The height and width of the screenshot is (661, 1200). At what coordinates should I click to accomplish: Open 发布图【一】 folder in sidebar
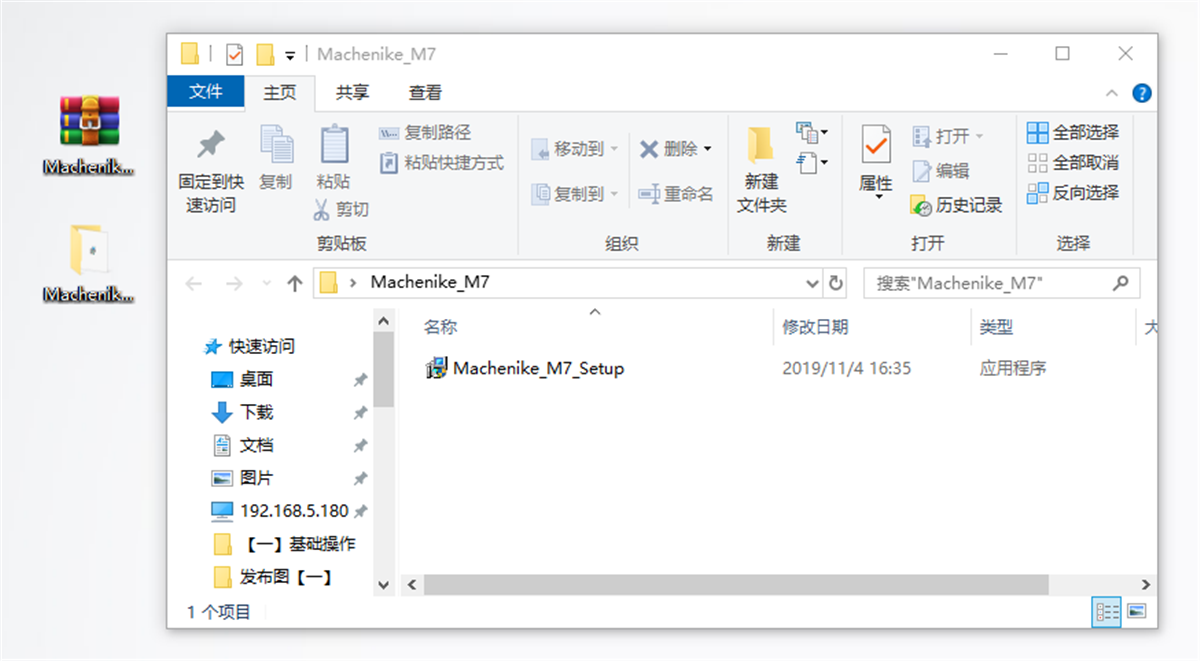tap(273, 577)
